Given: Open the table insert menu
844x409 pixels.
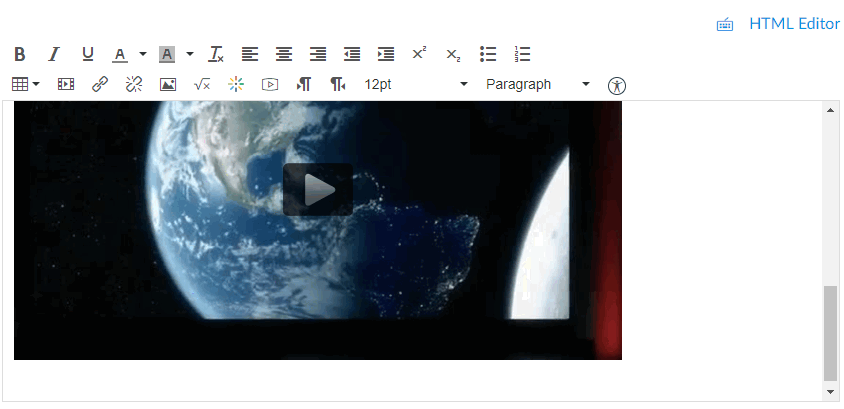Looking at the screenshot, I should point(25,84).
